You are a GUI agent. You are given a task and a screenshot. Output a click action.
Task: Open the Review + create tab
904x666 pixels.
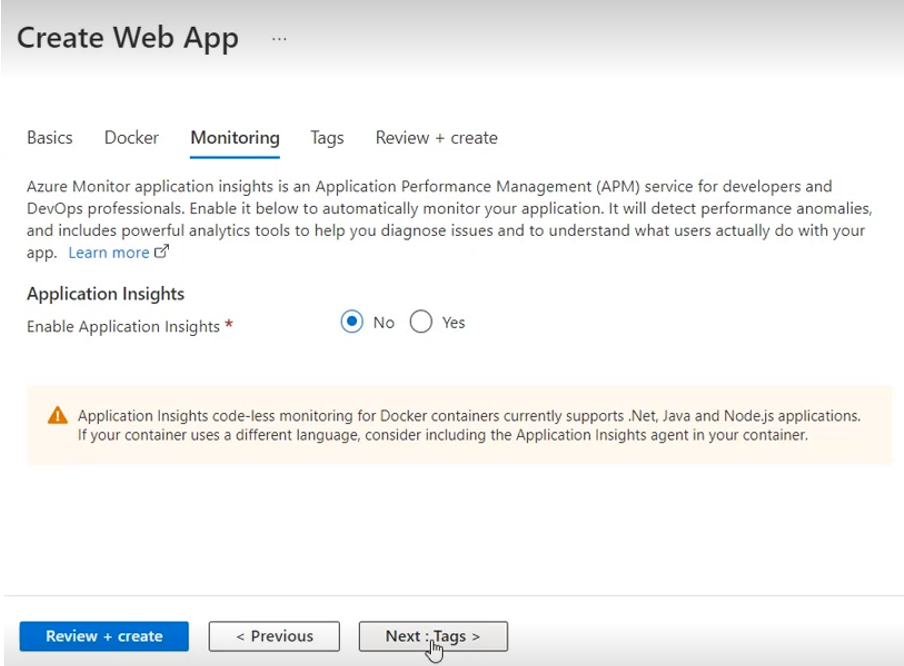[x=436, y=138]
